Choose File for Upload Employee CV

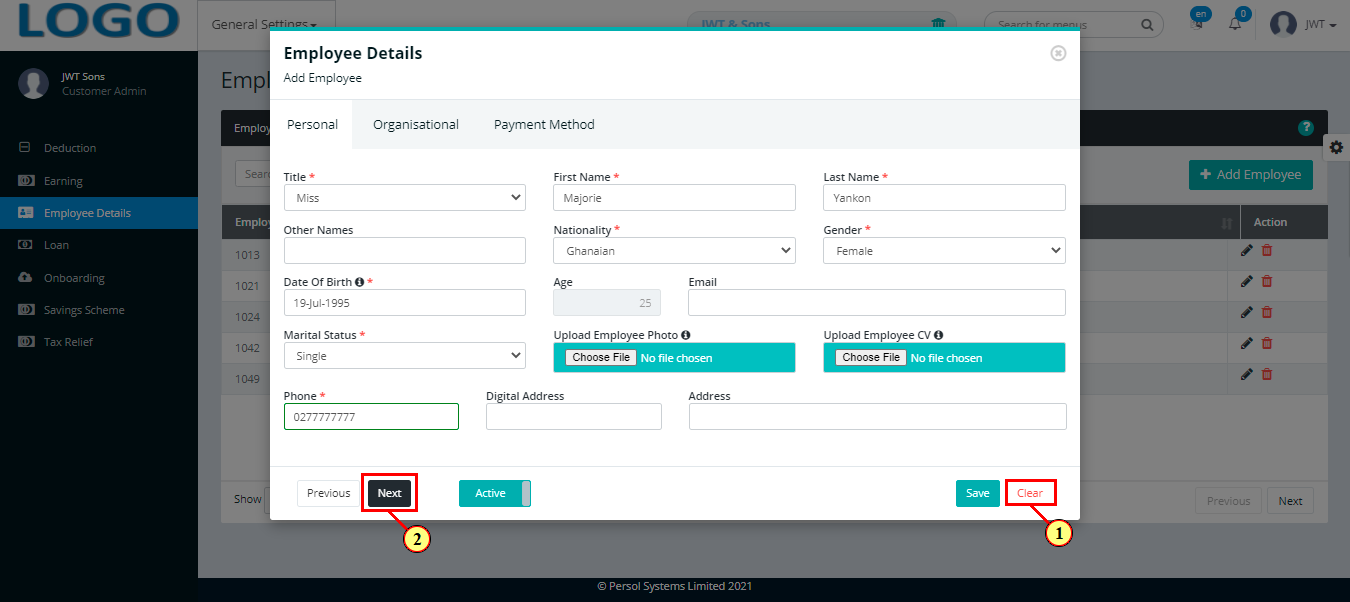871,357
